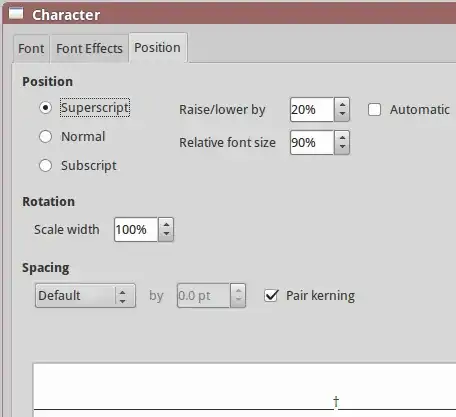The height and width of the screenshot is (417, 456).
Task: Decrease the Raise/lower by value
Action: pyautogui.click(x=342, y=115)
